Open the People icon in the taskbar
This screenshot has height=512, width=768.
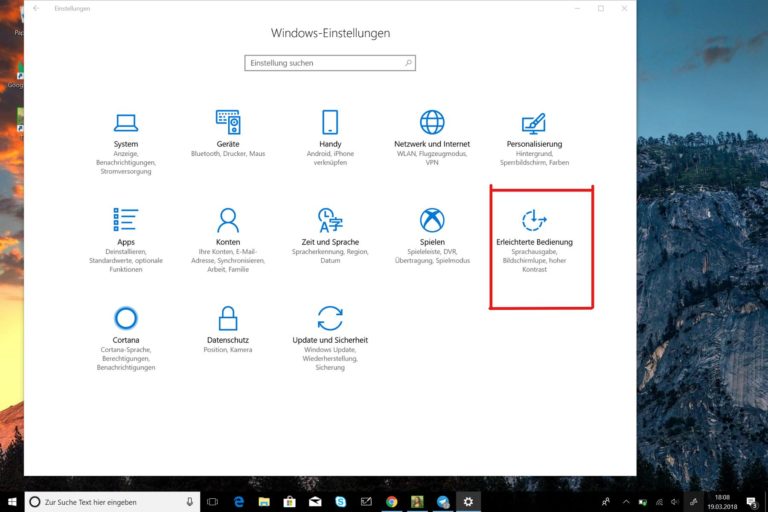coord(606,502)
